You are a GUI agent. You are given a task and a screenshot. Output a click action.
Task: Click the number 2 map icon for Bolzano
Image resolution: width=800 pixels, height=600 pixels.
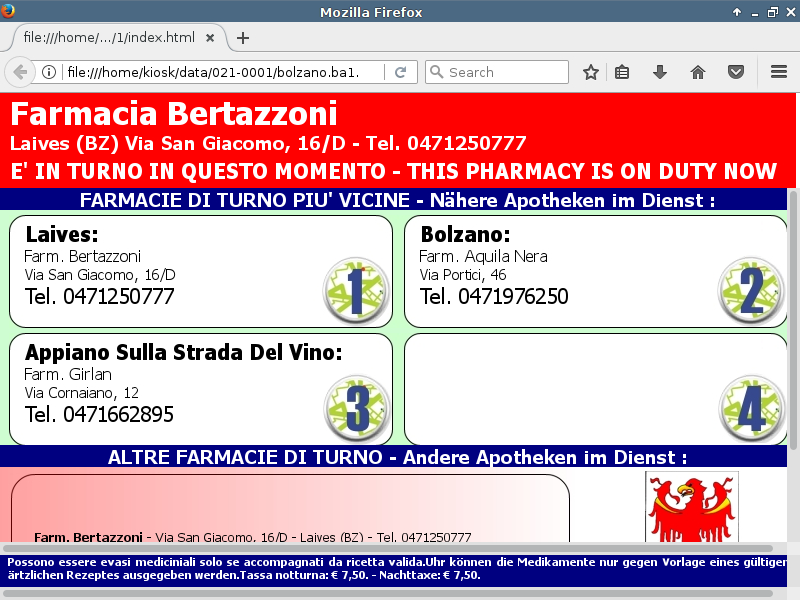(751, 290)
